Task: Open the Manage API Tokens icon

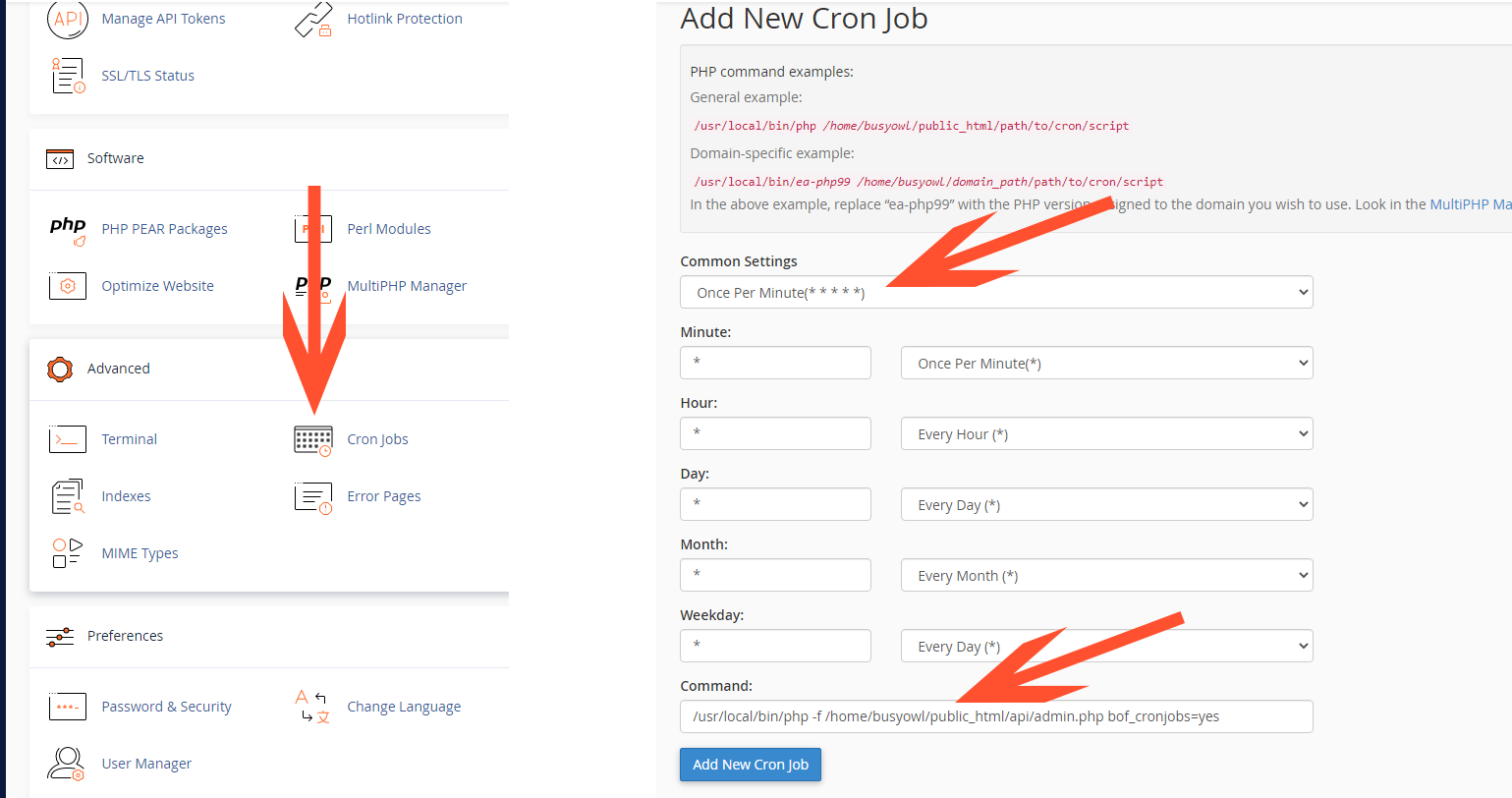Action: tap(68, 19)
